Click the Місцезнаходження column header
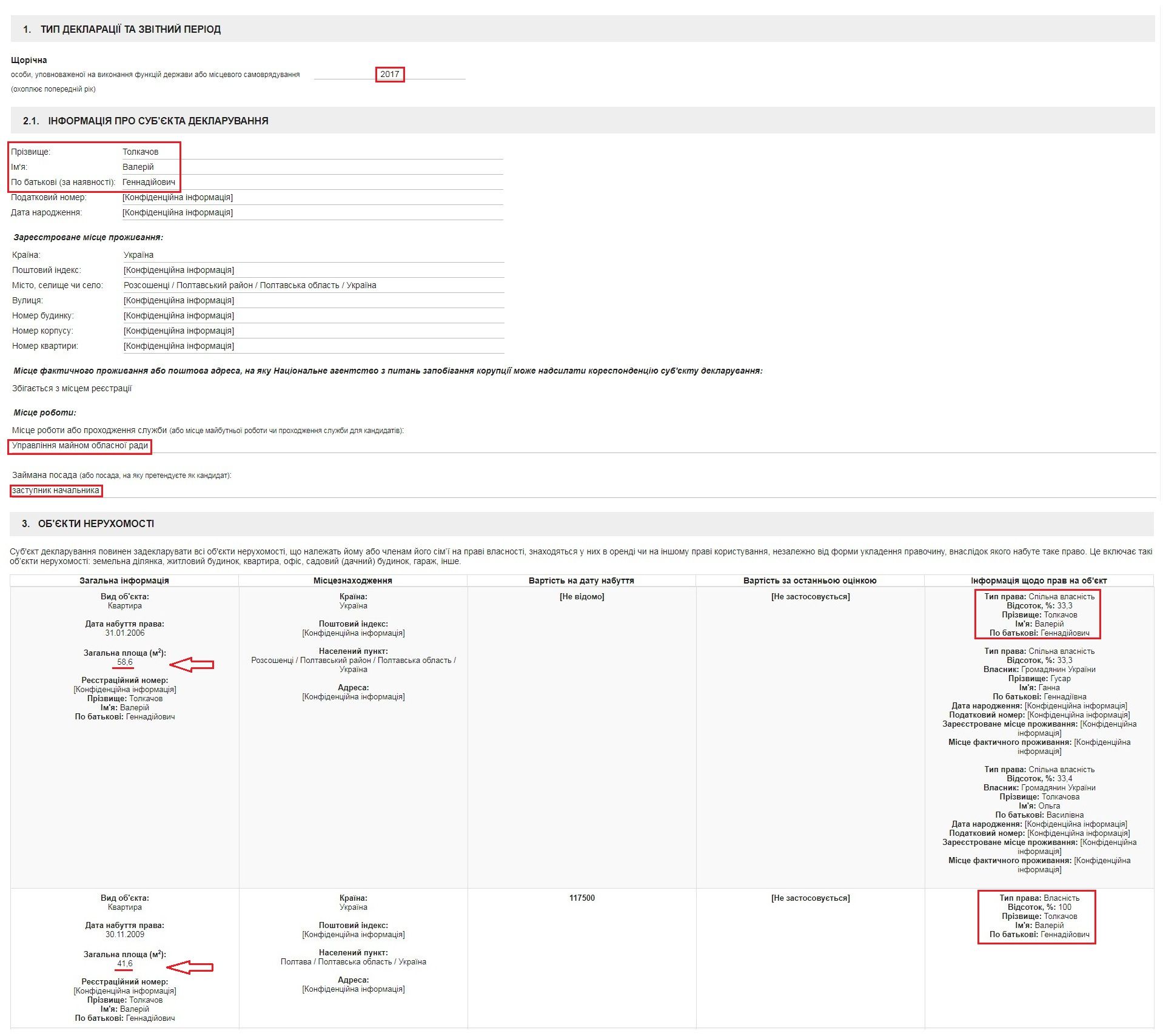 pyautogui.click(x=353, y=580)
